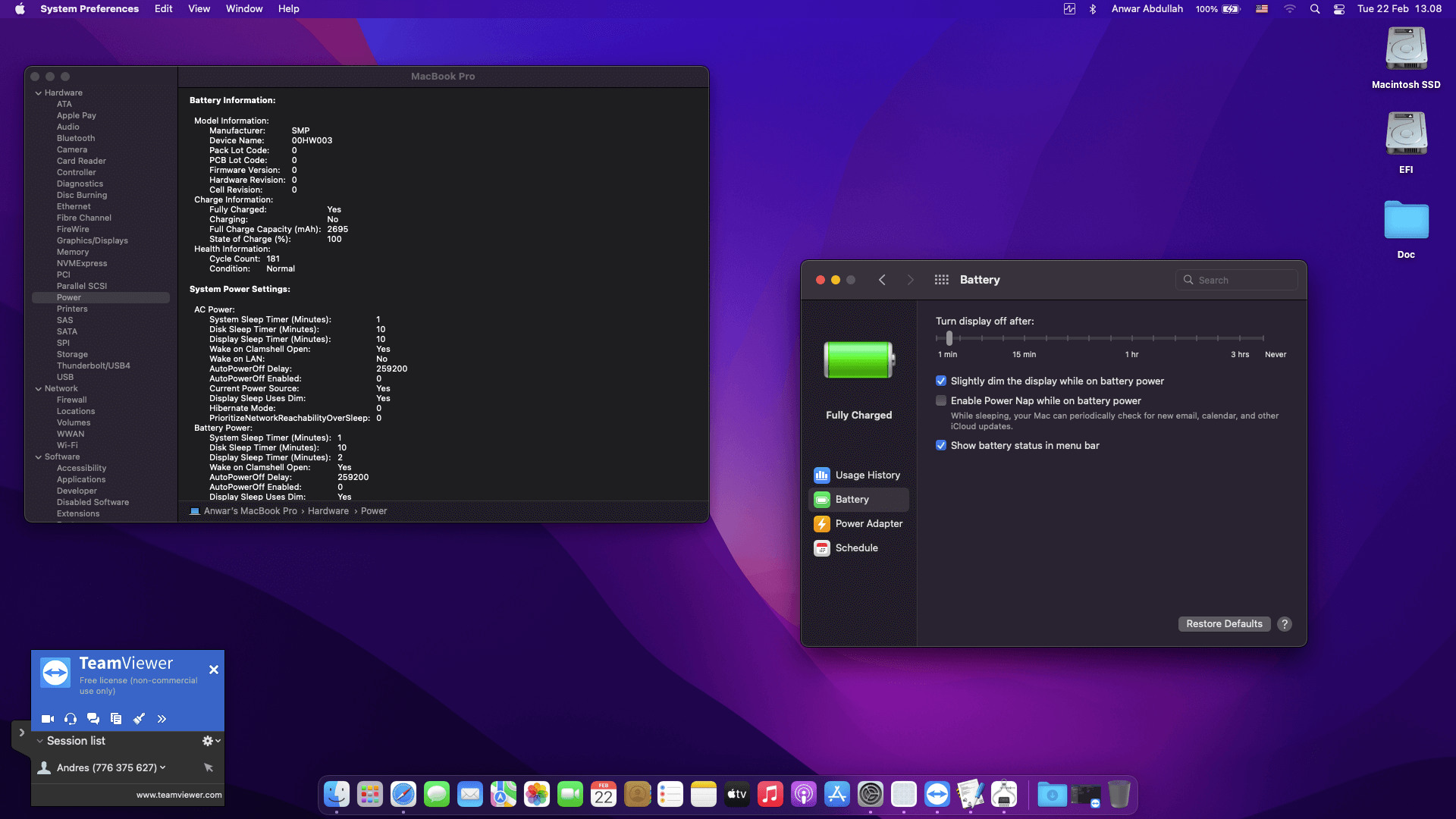The image size is (1456, 819).
Task: Open TeamViewer whiteboard marker icon
Action: coord(139,719)
